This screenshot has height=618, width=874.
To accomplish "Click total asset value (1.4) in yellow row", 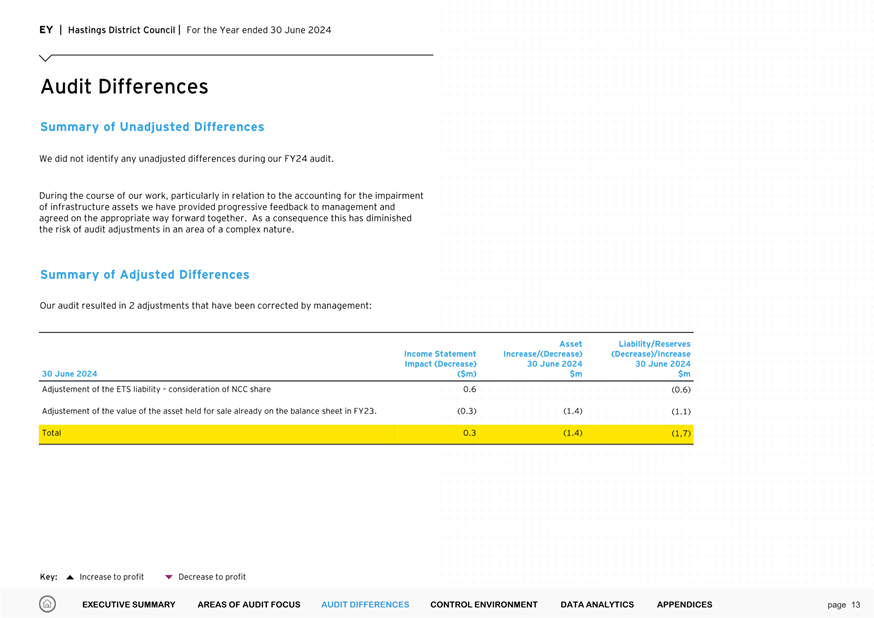I will [572, 433].
